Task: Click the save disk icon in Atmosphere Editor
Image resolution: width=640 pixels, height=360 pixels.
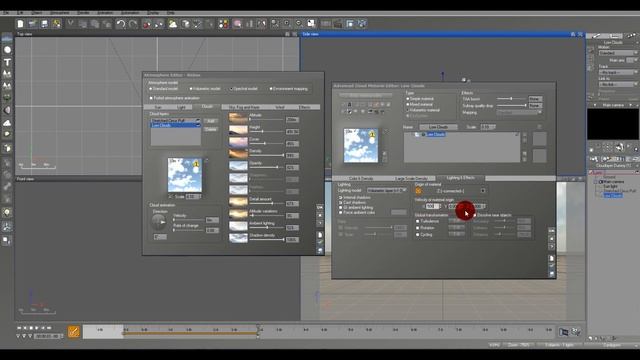Action: point(320,250)
